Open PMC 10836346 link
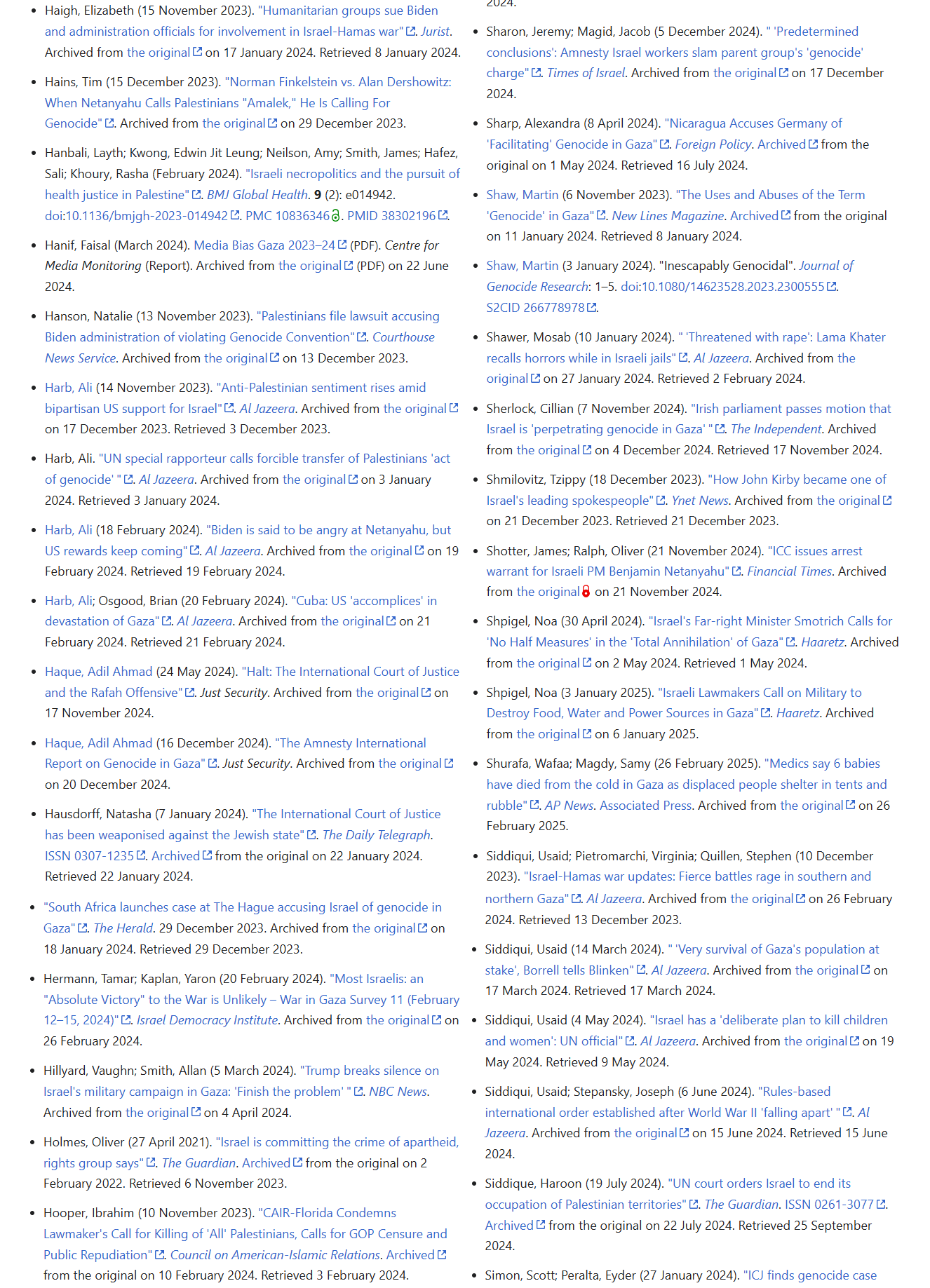The height and width of the screenshot is (1288, 930). click(288, 216)
